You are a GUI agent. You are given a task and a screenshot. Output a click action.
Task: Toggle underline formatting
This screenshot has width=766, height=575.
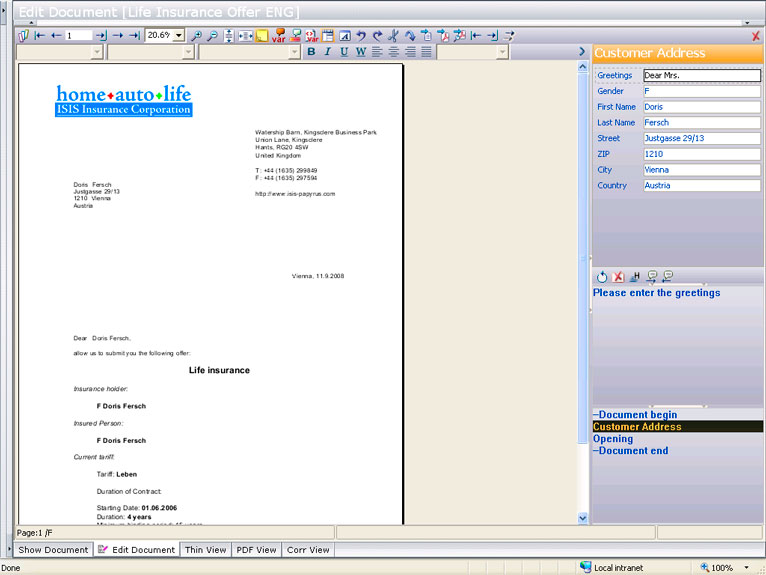pos(344,52)
